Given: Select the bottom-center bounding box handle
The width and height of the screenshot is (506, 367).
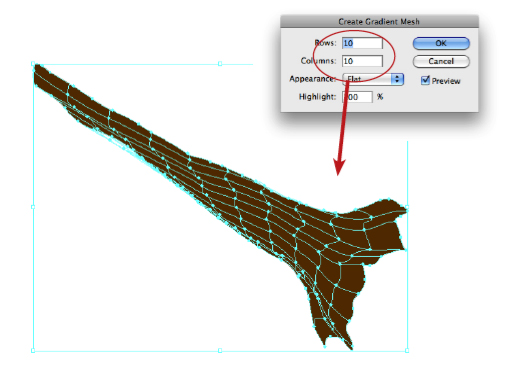Looking at the screenshot, I should (220, 350).
